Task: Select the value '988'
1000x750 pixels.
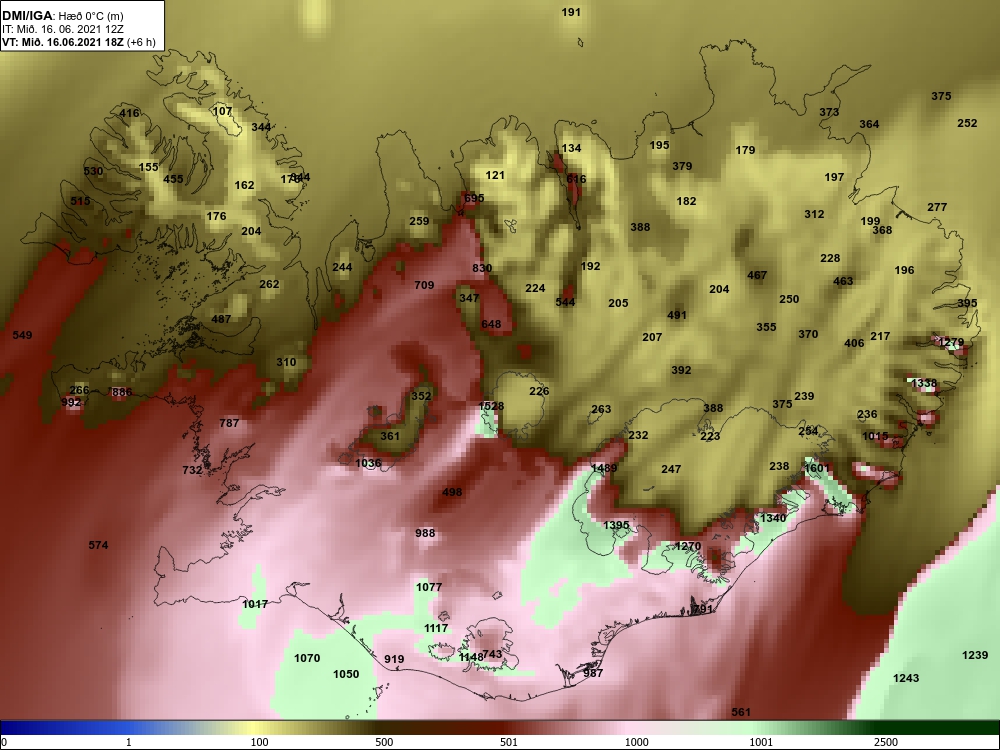Action: tap(425, 533)
